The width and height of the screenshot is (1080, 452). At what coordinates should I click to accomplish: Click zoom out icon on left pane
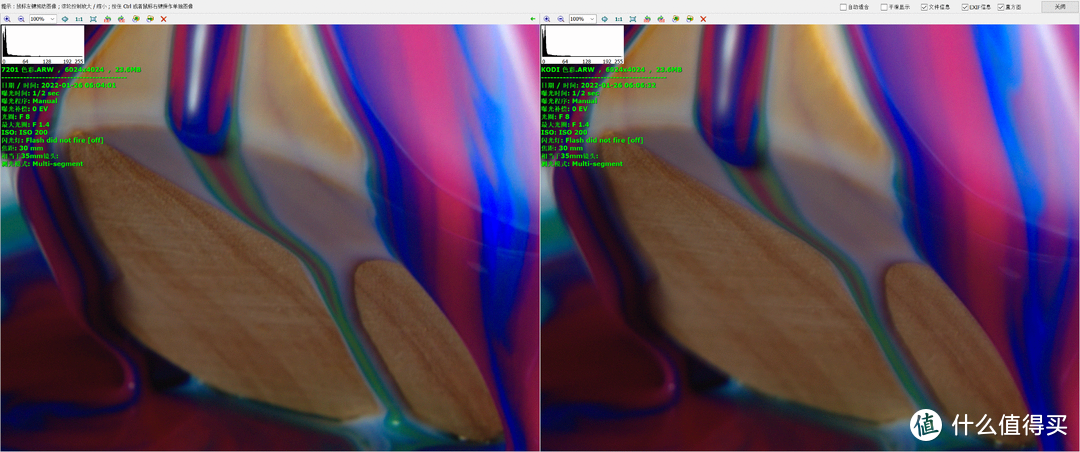coord(20,19)
